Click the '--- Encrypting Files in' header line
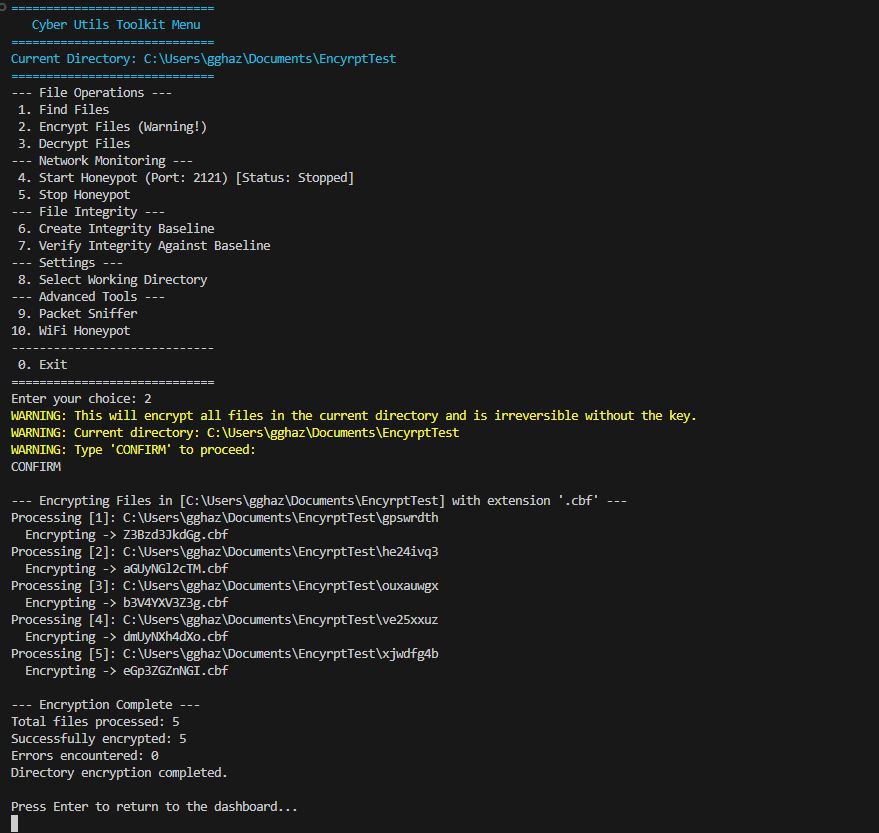The width and height of the screenshot is (879, 833). (319, 501)
